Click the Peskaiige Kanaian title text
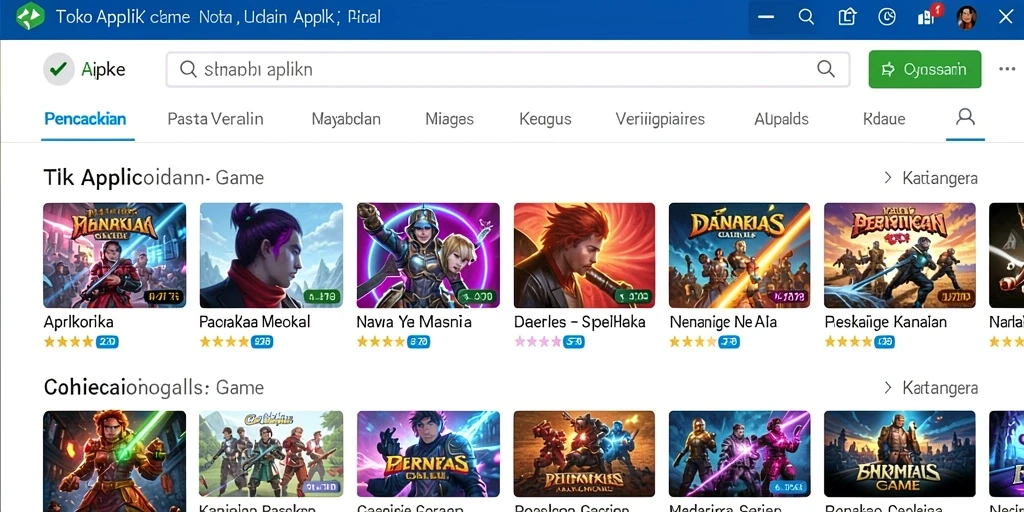 tap(886, 322)
